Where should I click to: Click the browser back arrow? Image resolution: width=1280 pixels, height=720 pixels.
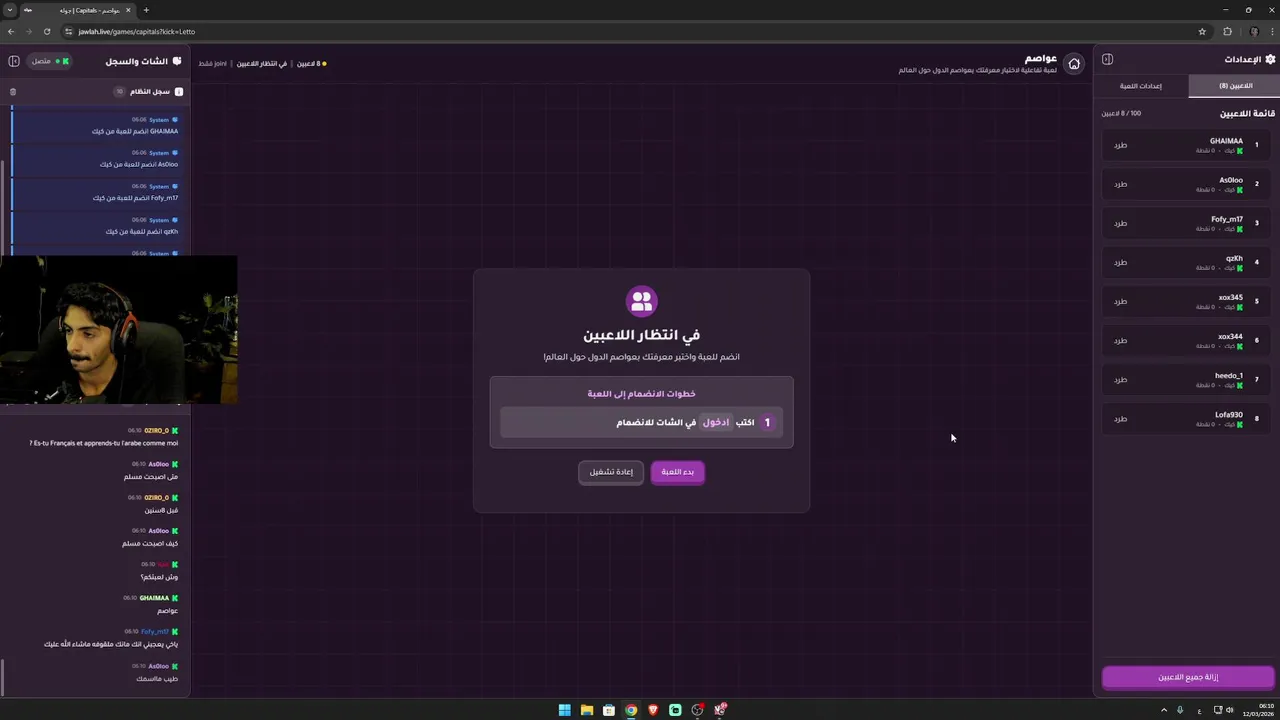tap(11, 31)
